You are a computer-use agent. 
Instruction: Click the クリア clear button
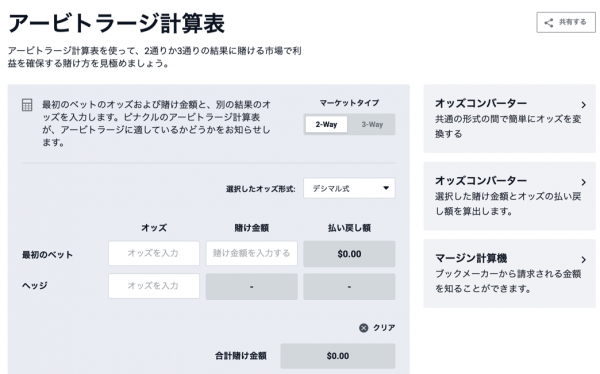point(377,328)
